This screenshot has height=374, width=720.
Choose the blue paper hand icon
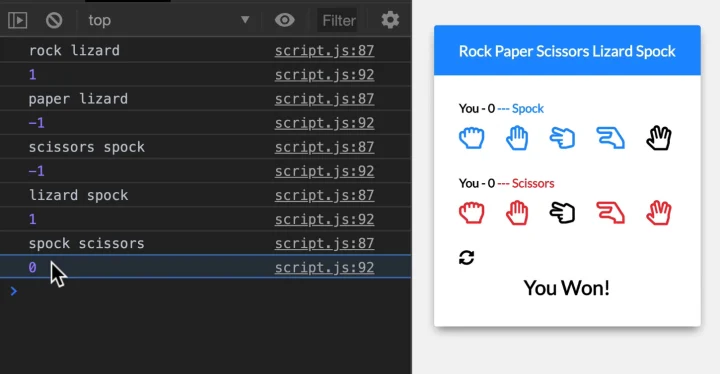coord(517,138)
